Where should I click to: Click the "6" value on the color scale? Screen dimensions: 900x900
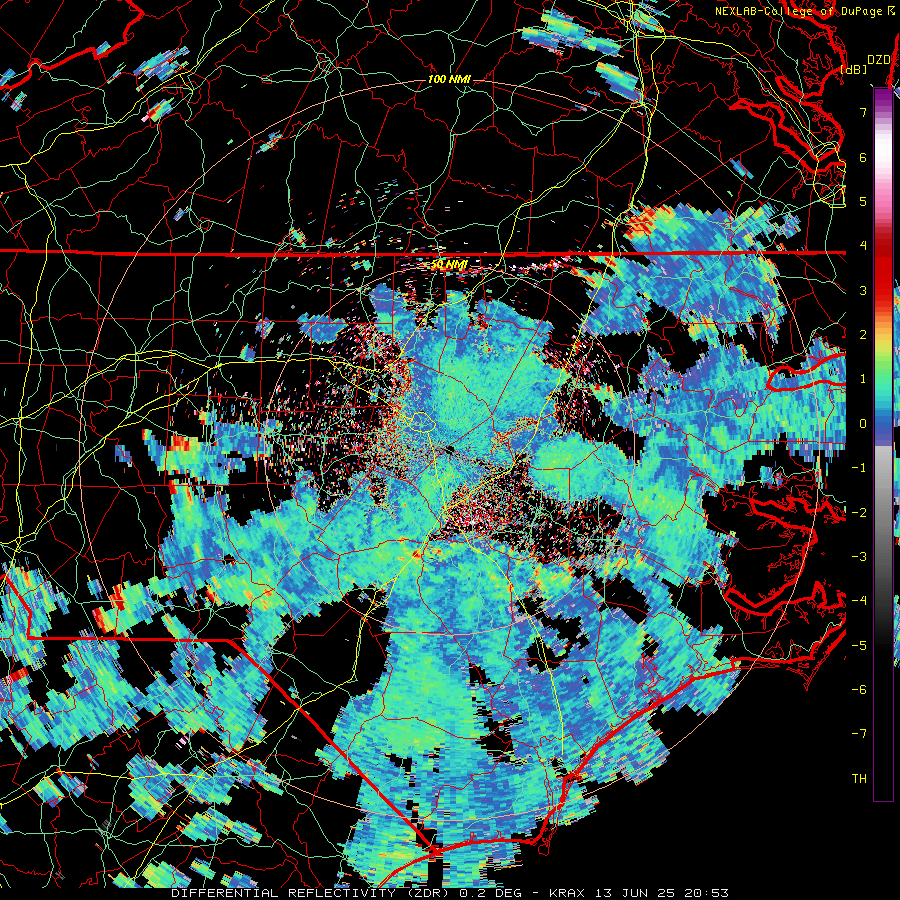(x=863, y=157)
